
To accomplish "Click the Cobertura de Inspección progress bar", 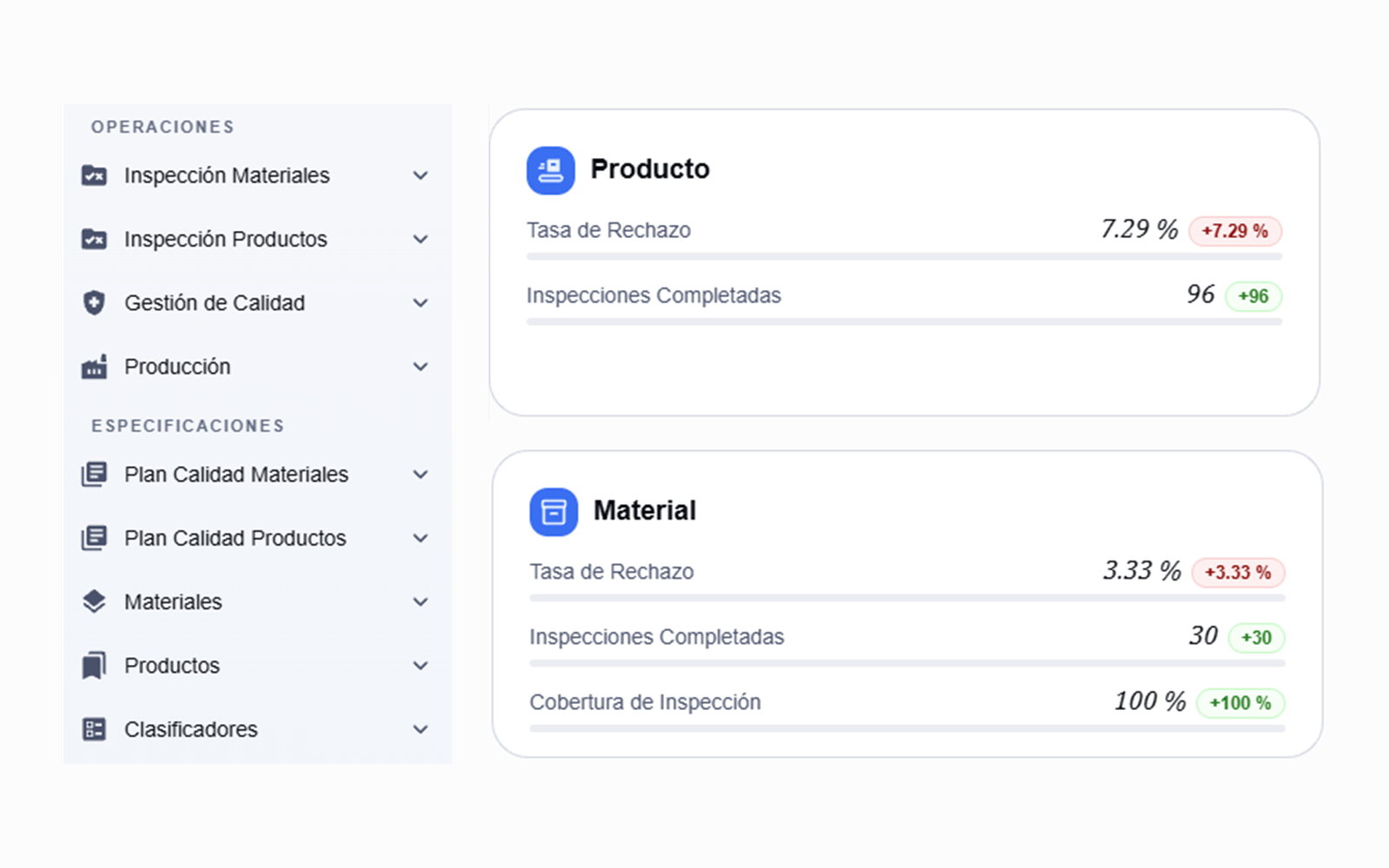I will [x=907, y=729].
